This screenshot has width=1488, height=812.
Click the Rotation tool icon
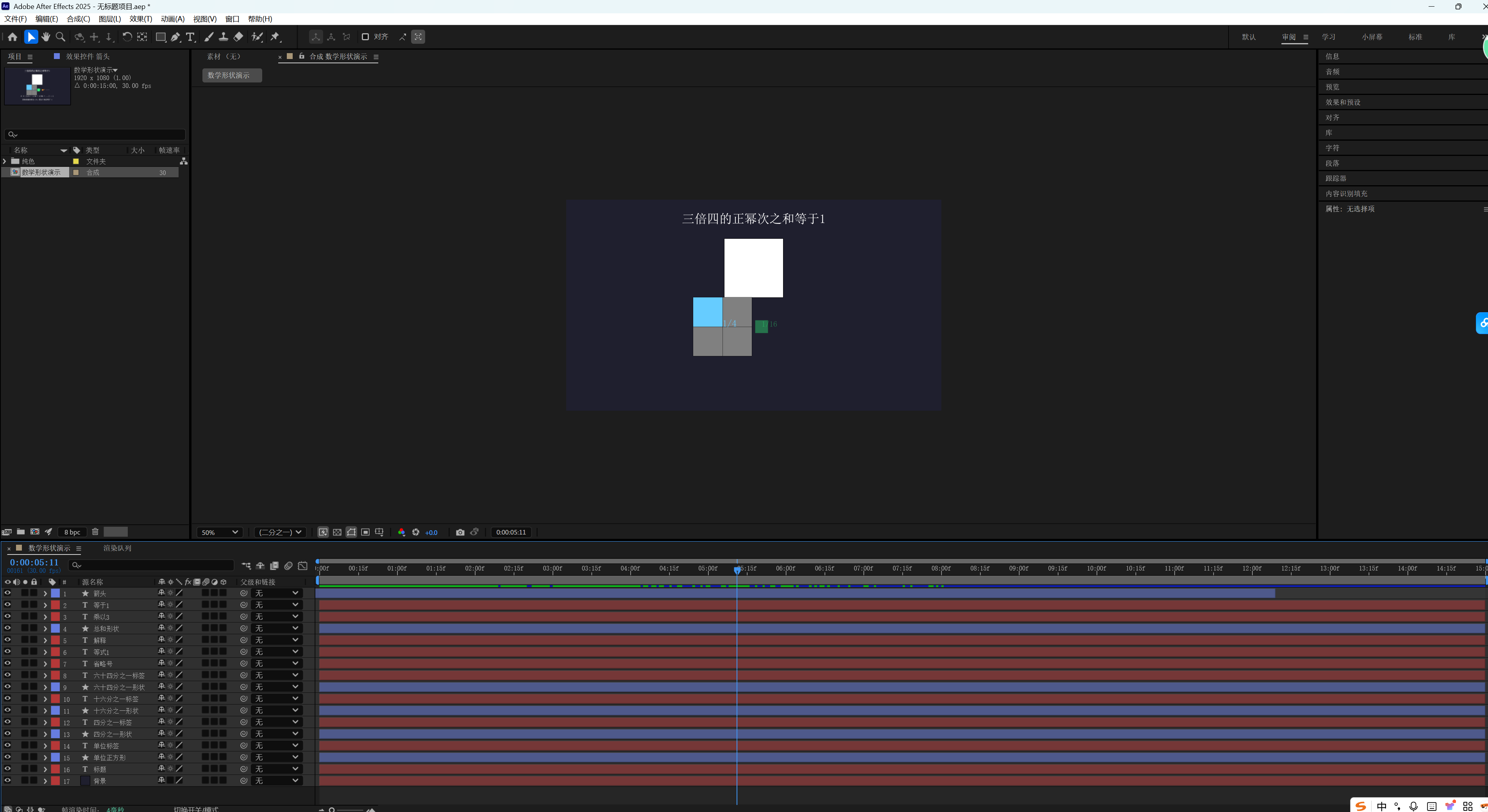tap(127, 37)
